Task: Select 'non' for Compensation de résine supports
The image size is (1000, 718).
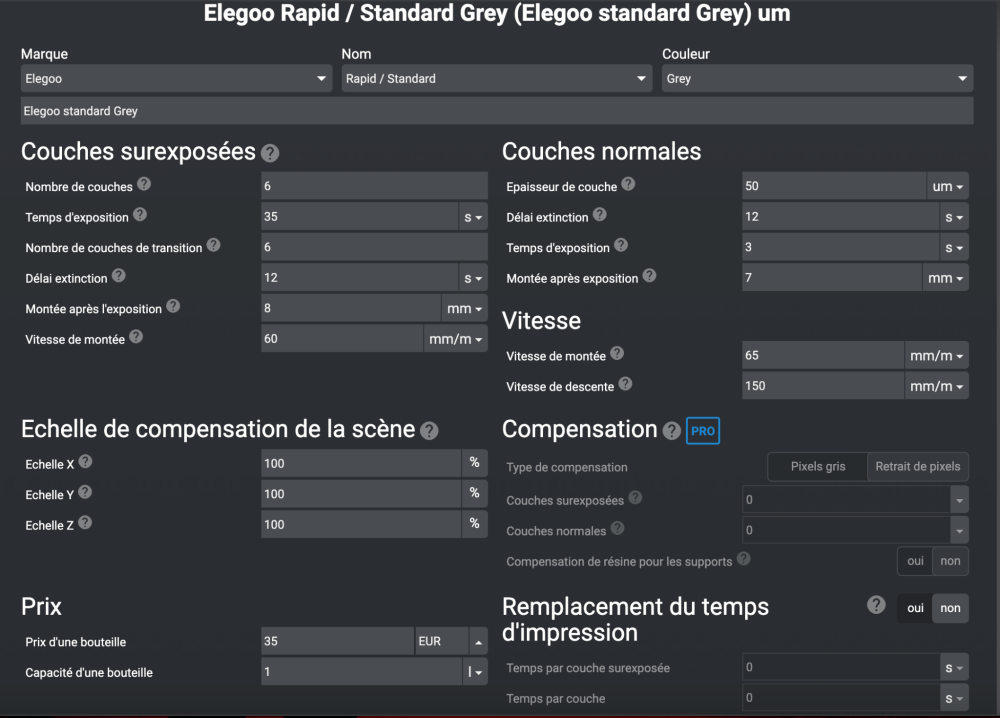Action: [x=950, y=561]
